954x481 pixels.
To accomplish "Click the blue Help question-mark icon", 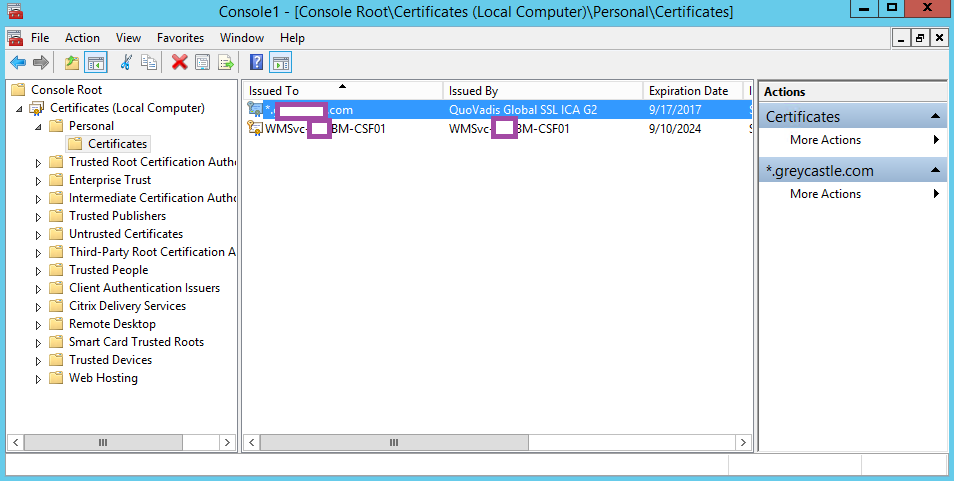I will 257,62.
